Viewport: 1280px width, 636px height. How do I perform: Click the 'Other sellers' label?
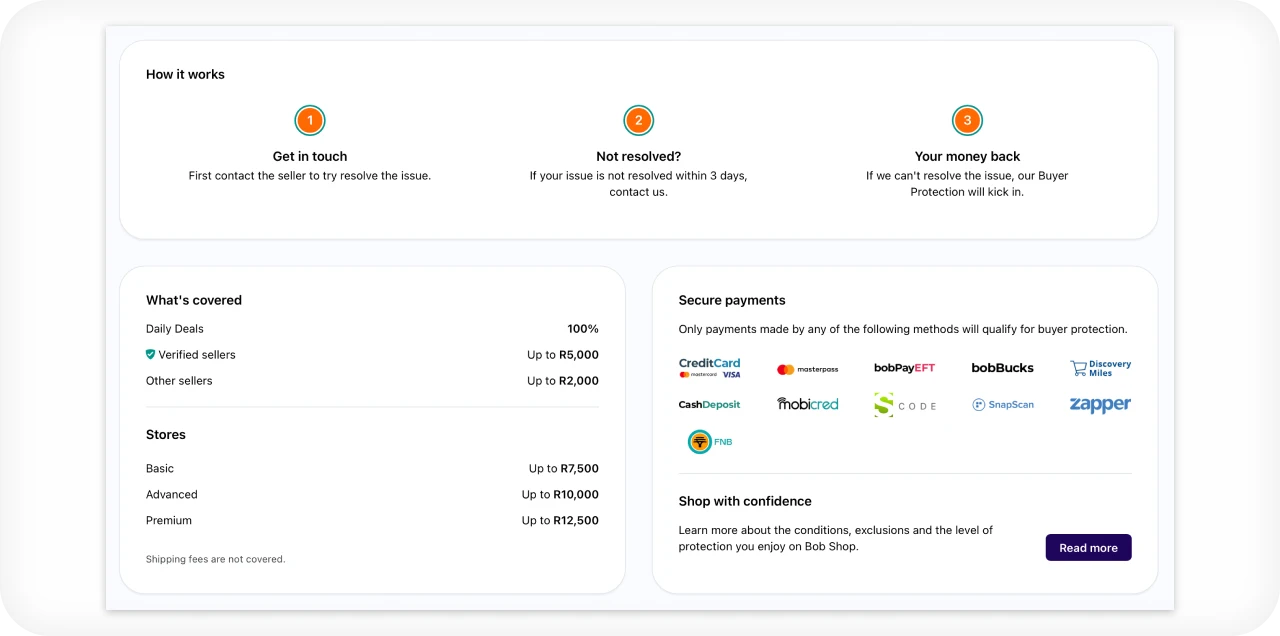179,380
